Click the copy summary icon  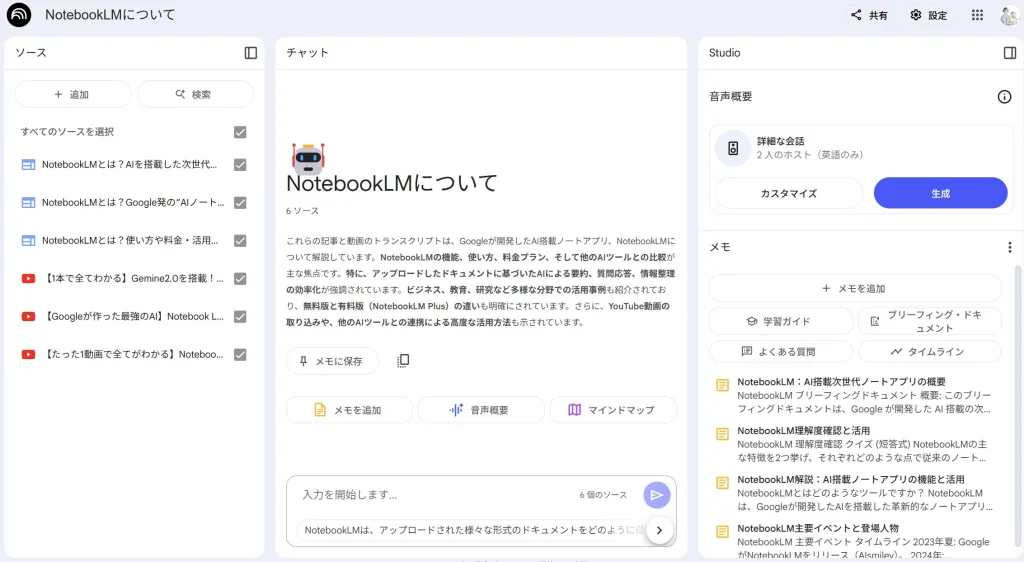pyautogui.click(x=403, y=360)
